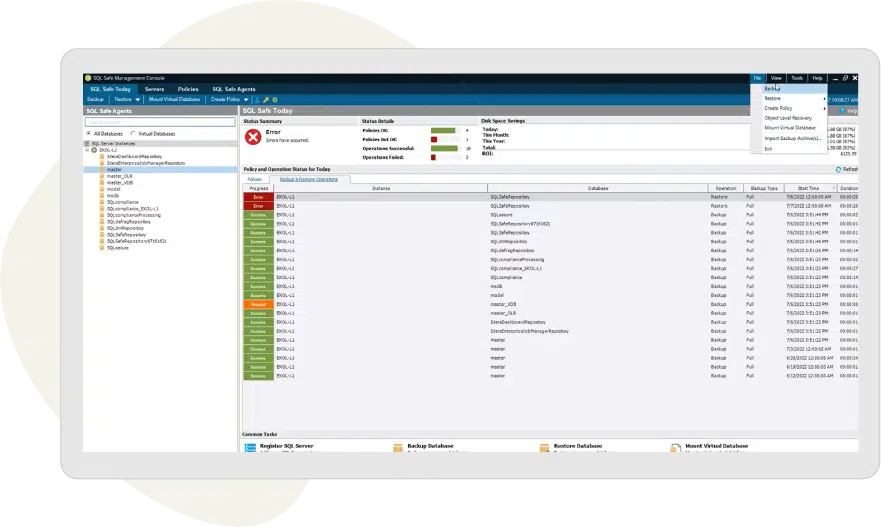Open the View menu

pos(776,78)
